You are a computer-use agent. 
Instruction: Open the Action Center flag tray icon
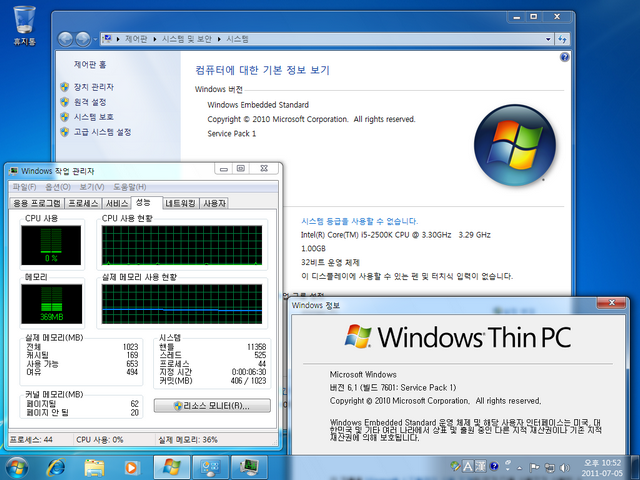point(534,468)
